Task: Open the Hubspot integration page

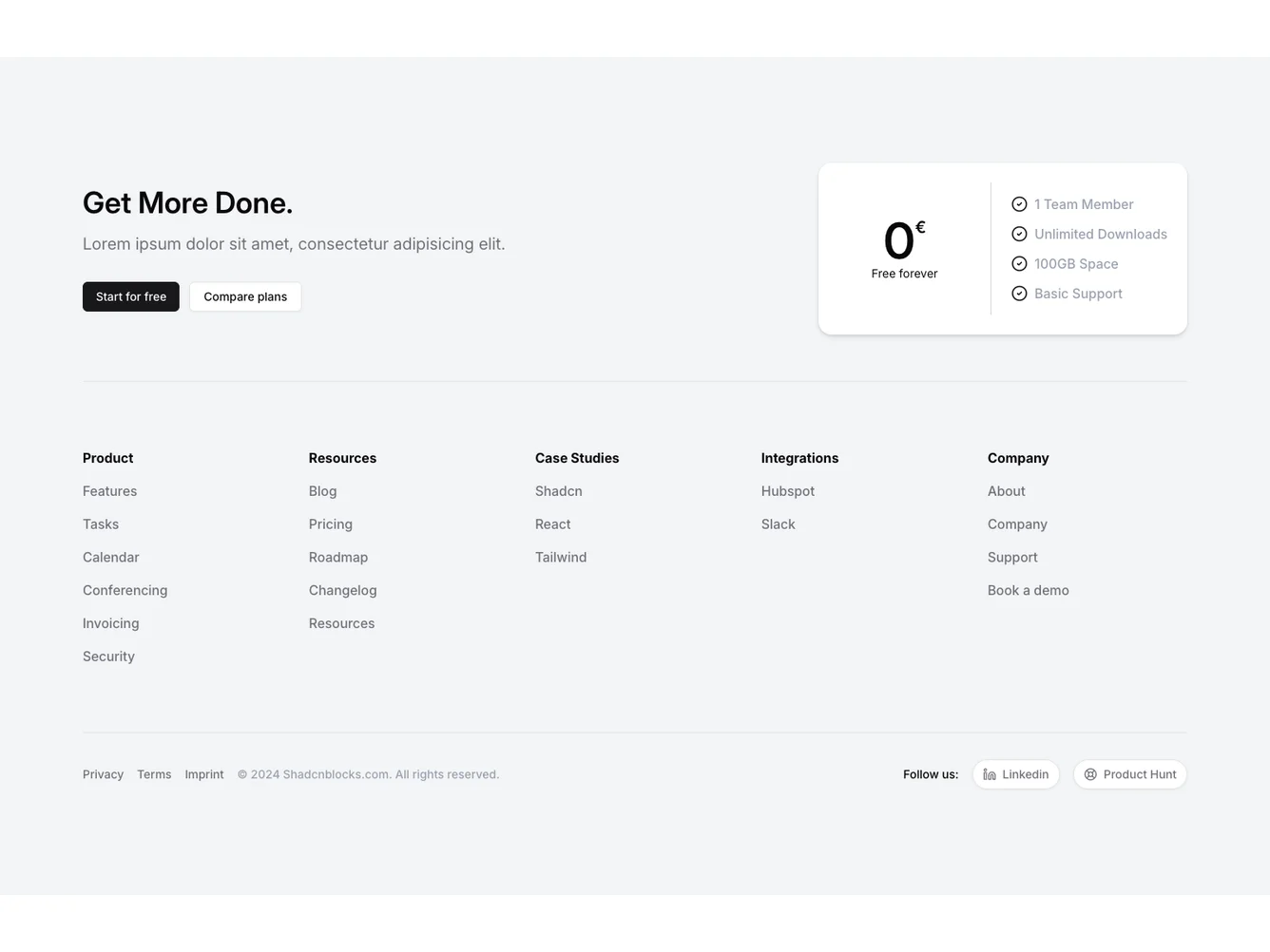Action: 787,491
